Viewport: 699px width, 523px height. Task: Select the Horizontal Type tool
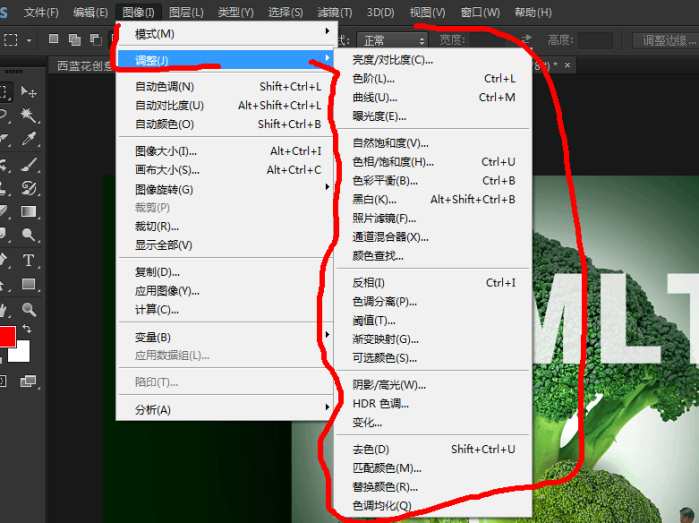(29, 260)
